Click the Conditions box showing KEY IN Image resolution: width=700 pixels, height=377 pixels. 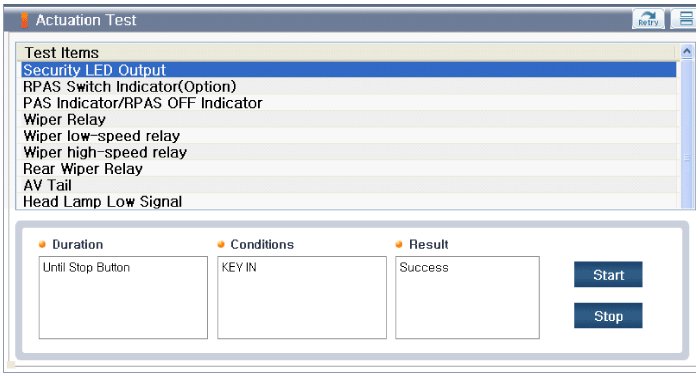[x=302, y=297]
